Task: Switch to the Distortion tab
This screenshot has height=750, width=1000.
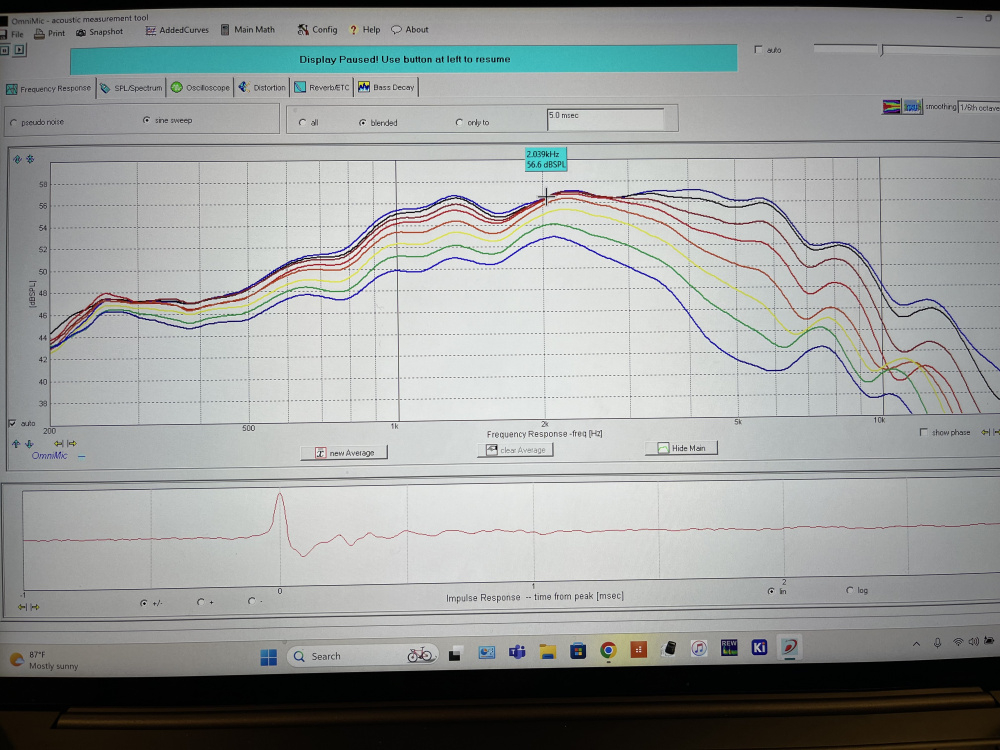Action: pos(262,88)
